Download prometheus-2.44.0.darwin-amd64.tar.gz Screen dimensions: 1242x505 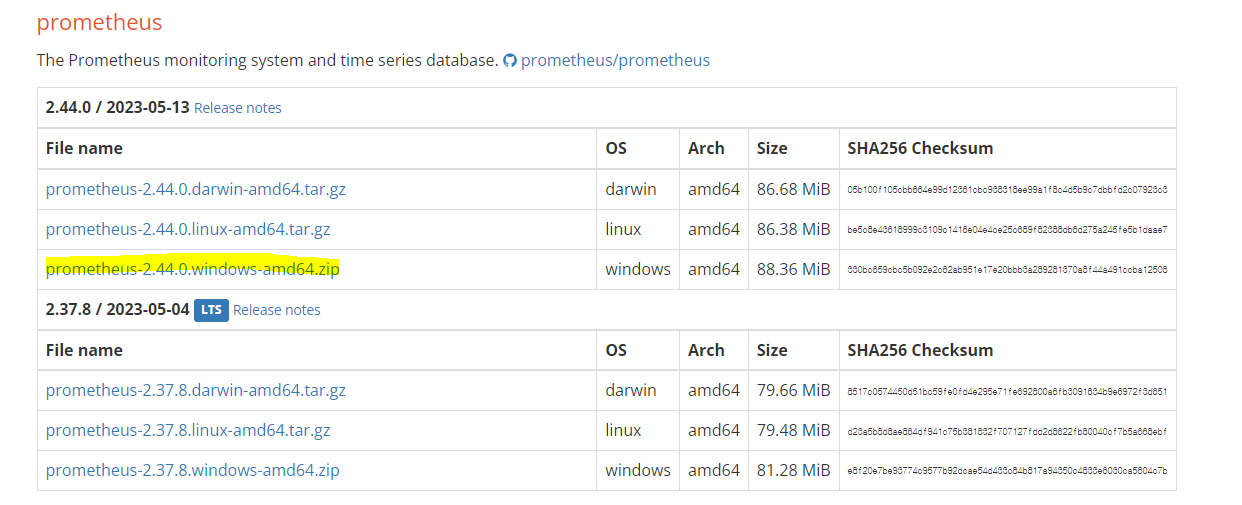[x=196, y=189]
